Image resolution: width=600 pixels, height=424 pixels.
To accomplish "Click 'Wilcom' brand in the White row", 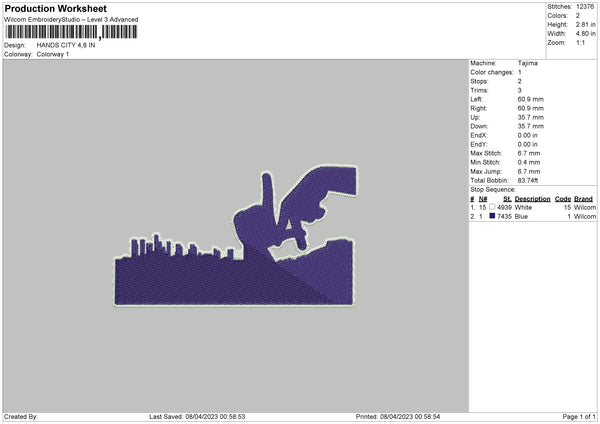I will (x=585, y=207).
